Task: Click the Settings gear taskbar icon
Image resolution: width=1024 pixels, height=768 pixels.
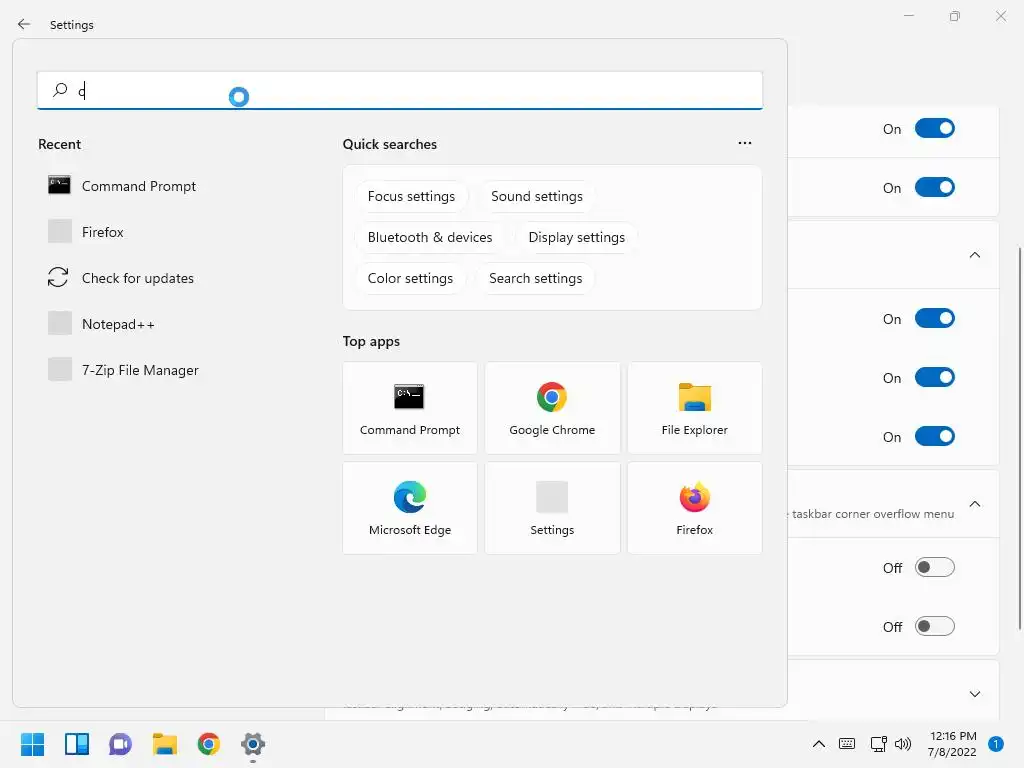Action: tap(253, 744)
